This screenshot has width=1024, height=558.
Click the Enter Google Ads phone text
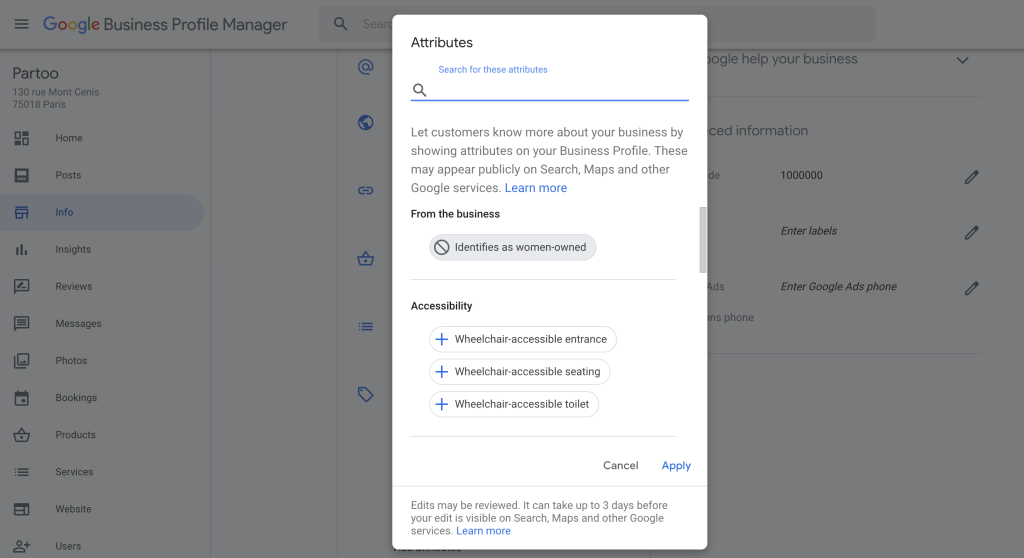pyautogui.click(x=839, y=287)
